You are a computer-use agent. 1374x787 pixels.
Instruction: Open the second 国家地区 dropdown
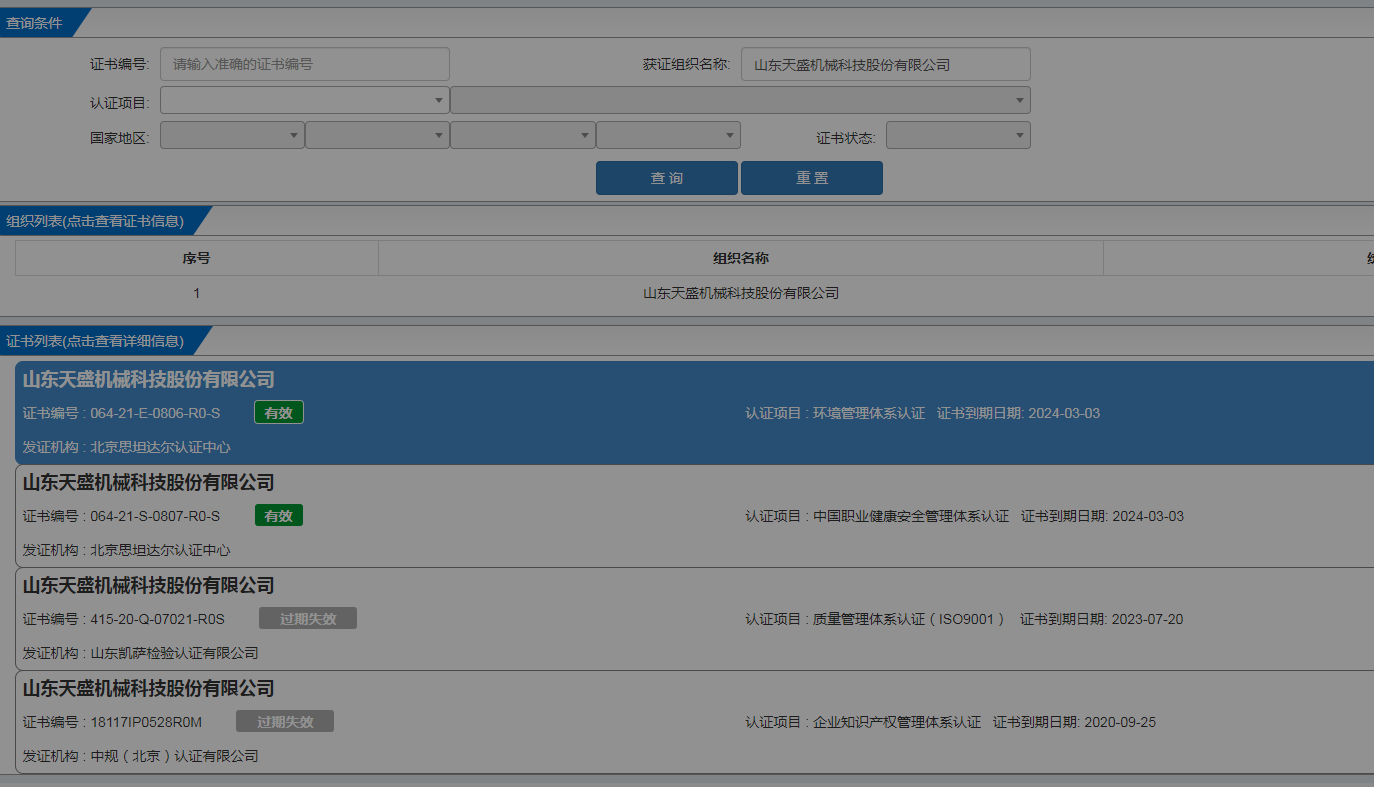pos(377,135)
